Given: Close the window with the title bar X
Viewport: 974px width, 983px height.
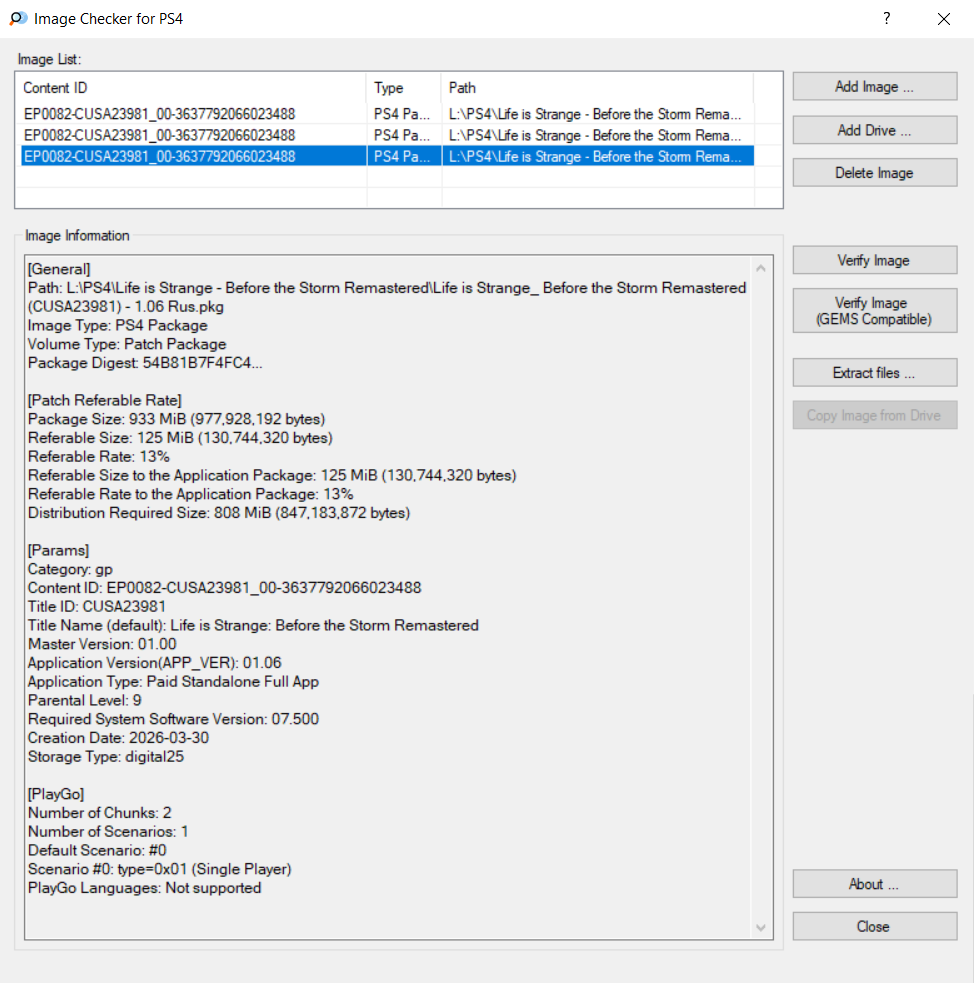Looking at the screenshot, I should click(943, 19).
